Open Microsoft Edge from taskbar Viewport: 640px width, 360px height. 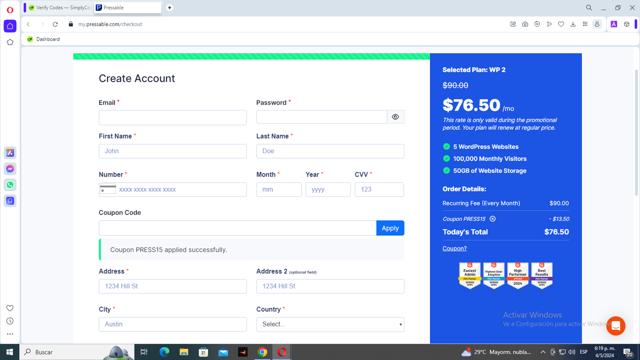coord(164,352)
